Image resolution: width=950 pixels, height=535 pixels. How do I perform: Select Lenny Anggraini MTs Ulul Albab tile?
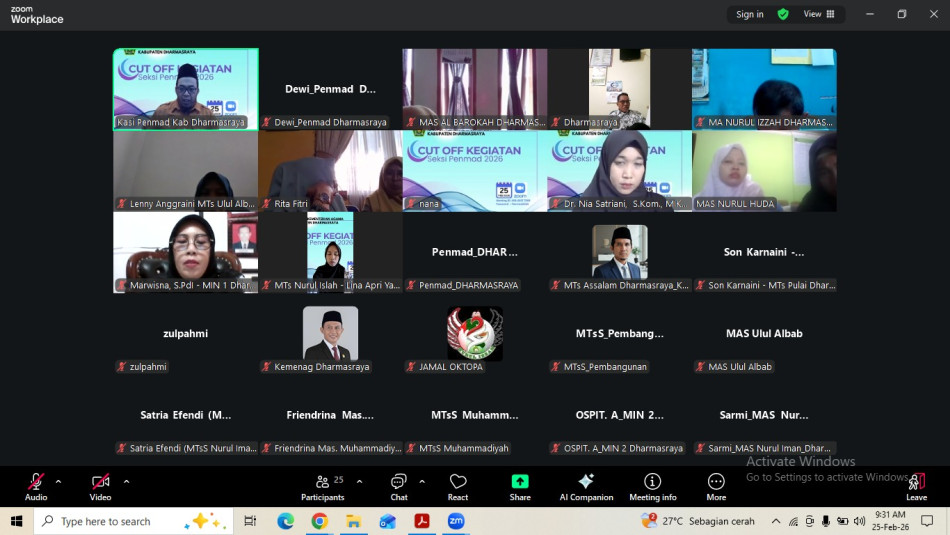pyautogui.click(x=185, y=171)
